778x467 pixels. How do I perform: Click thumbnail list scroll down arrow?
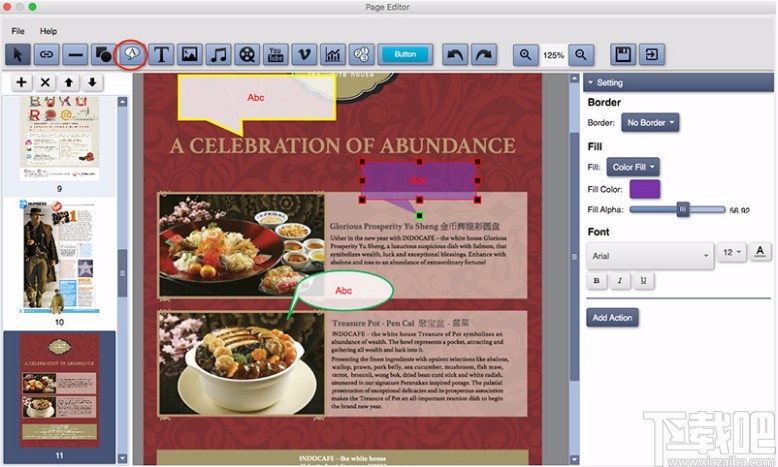(122, 459)
